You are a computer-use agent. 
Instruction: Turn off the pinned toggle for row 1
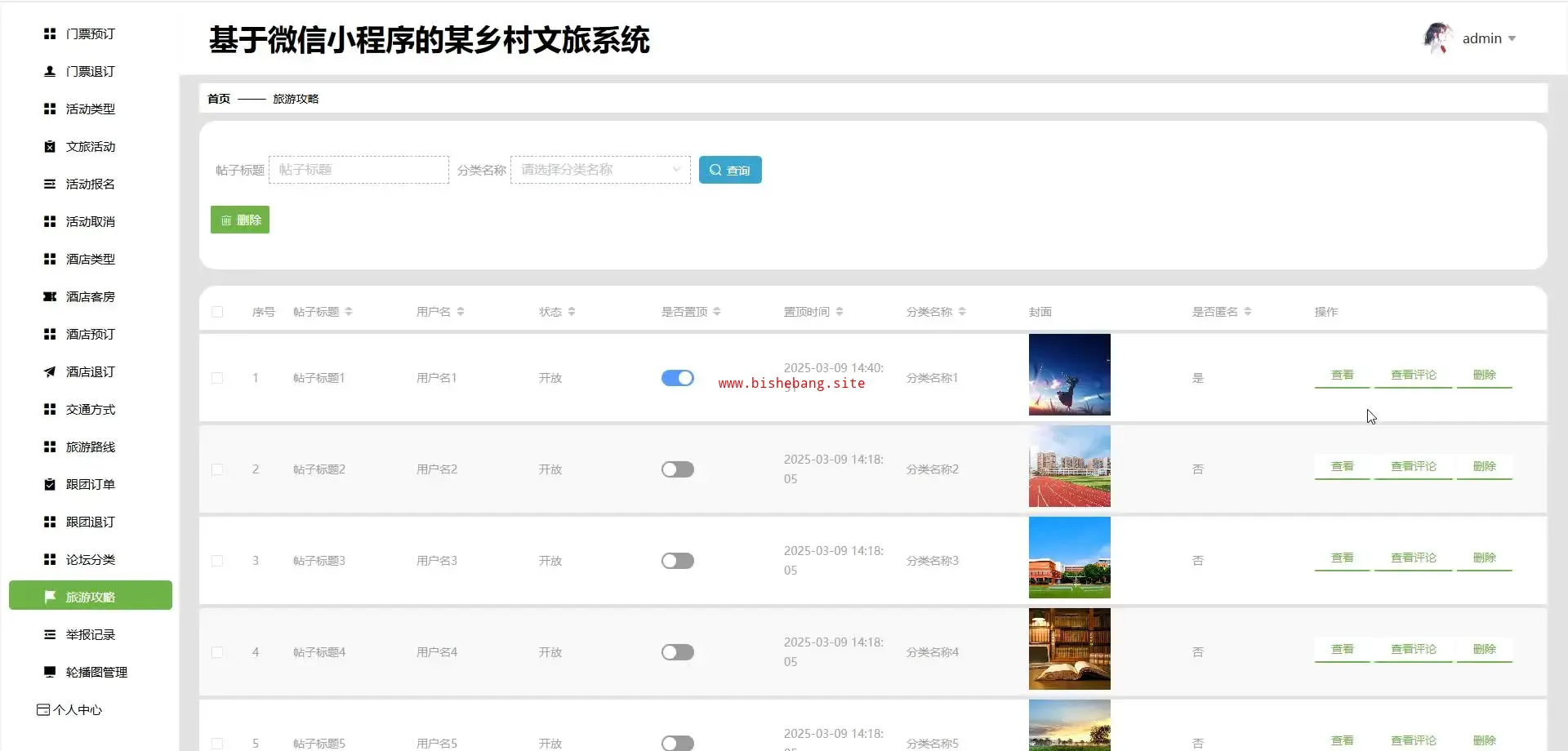tap(677, 378)
